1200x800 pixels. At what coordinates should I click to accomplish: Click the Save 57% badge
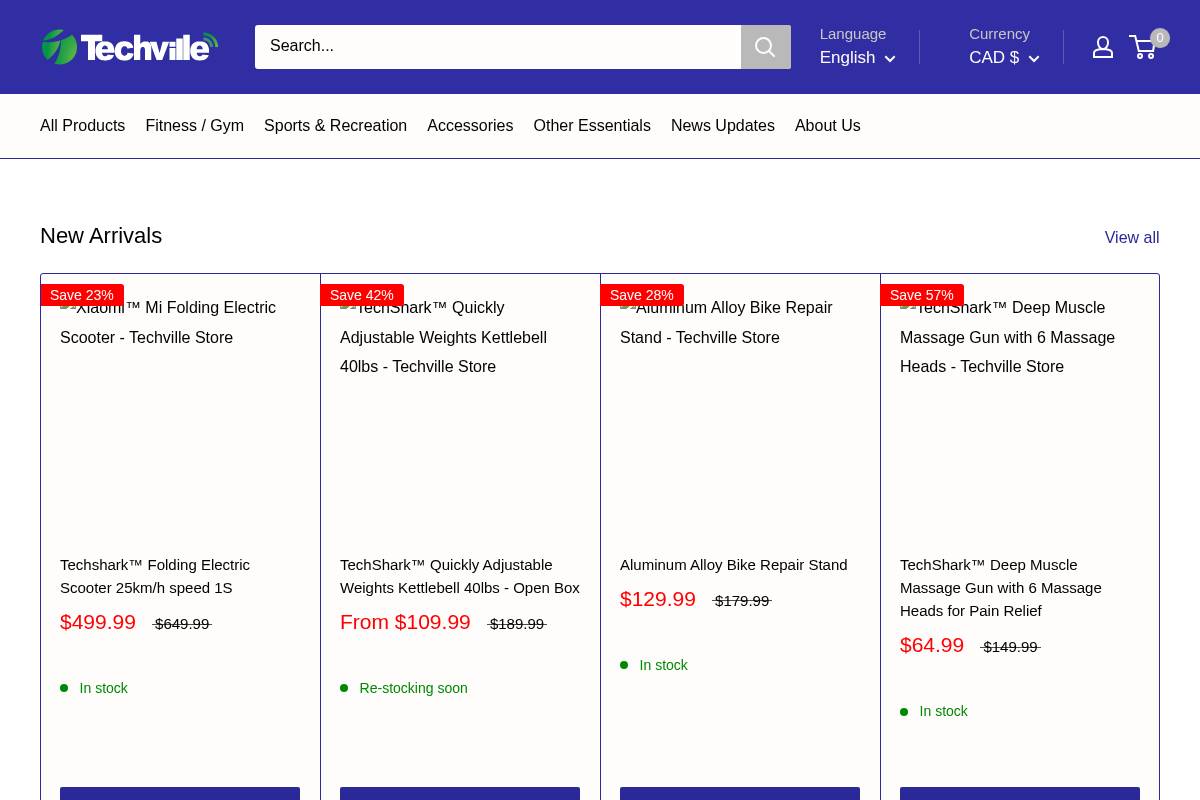point(922,295)
